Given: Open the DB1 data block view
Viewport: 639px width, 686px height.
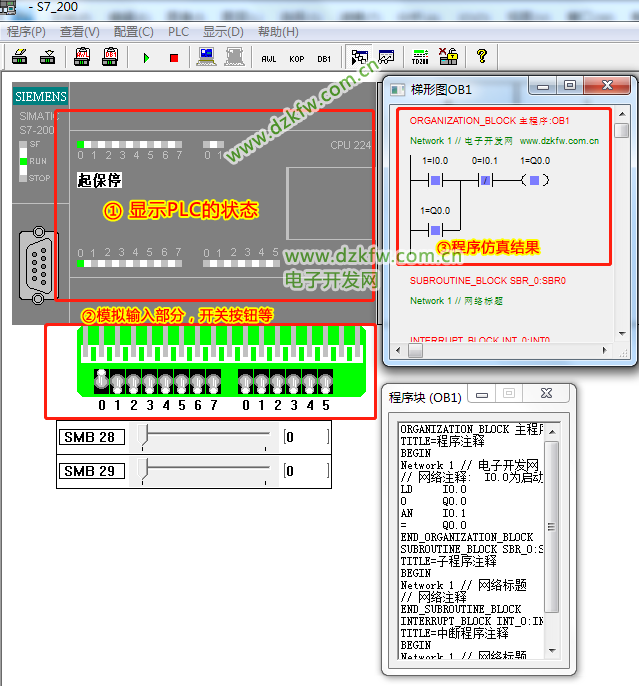Looking at the screenshot, I should pyautogui.click(x=324, y=58).
